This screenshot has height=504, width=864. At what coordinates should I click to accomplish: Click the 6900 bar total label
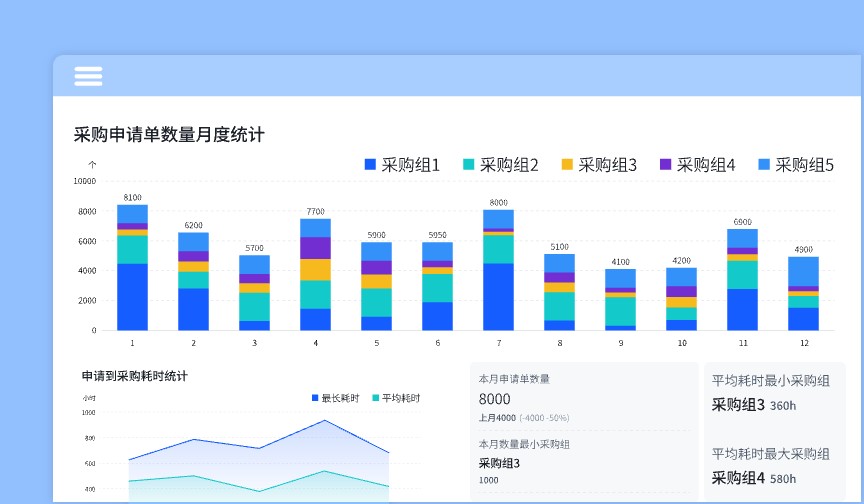[742, 222]
